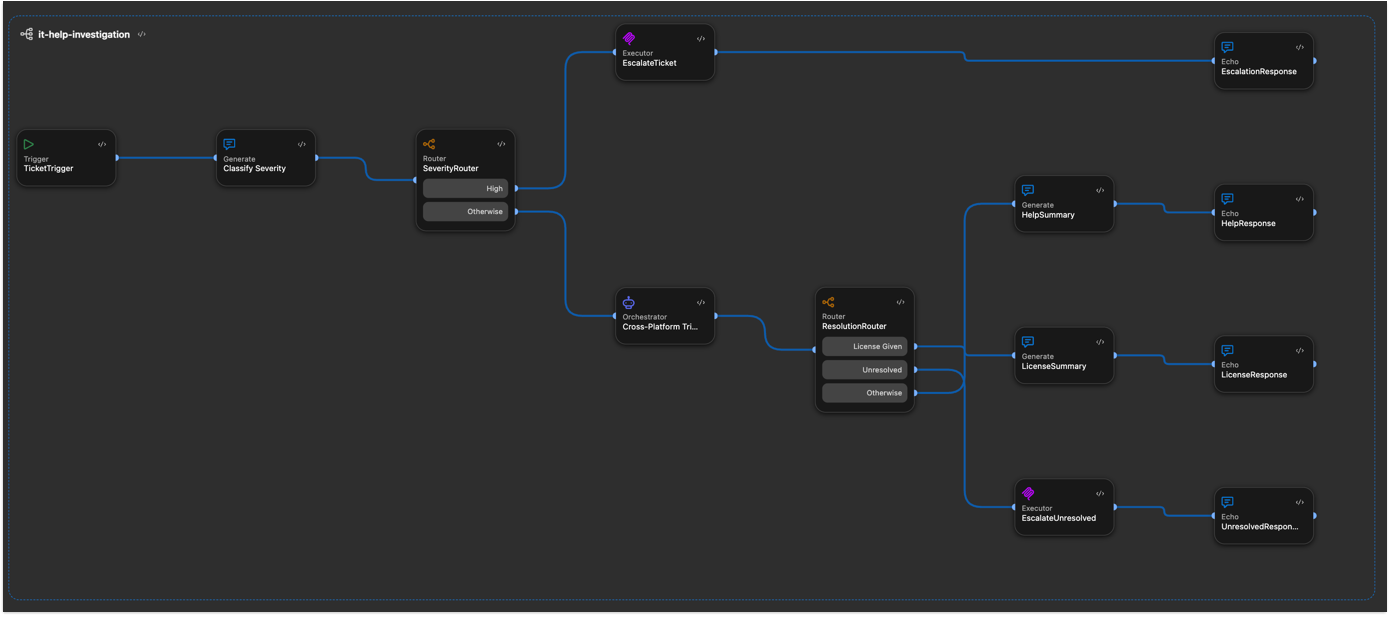Click output port of High branch
1390x617 pixels.
point(516,188)
